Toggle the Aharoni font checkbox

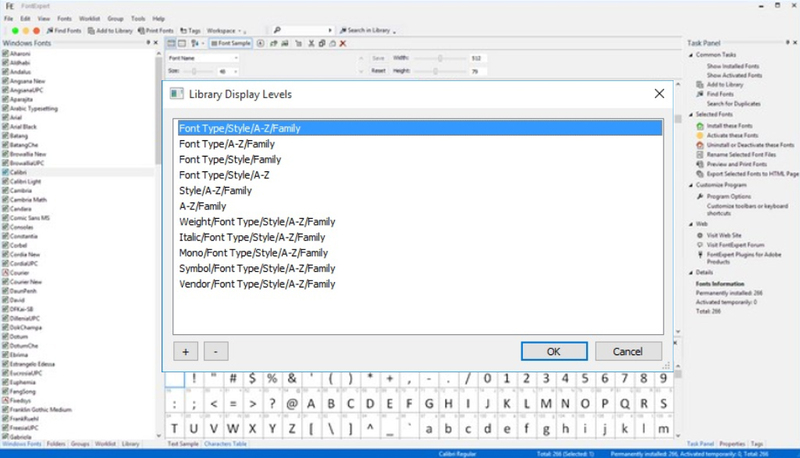pyautogui.click(x=6, y=54)
